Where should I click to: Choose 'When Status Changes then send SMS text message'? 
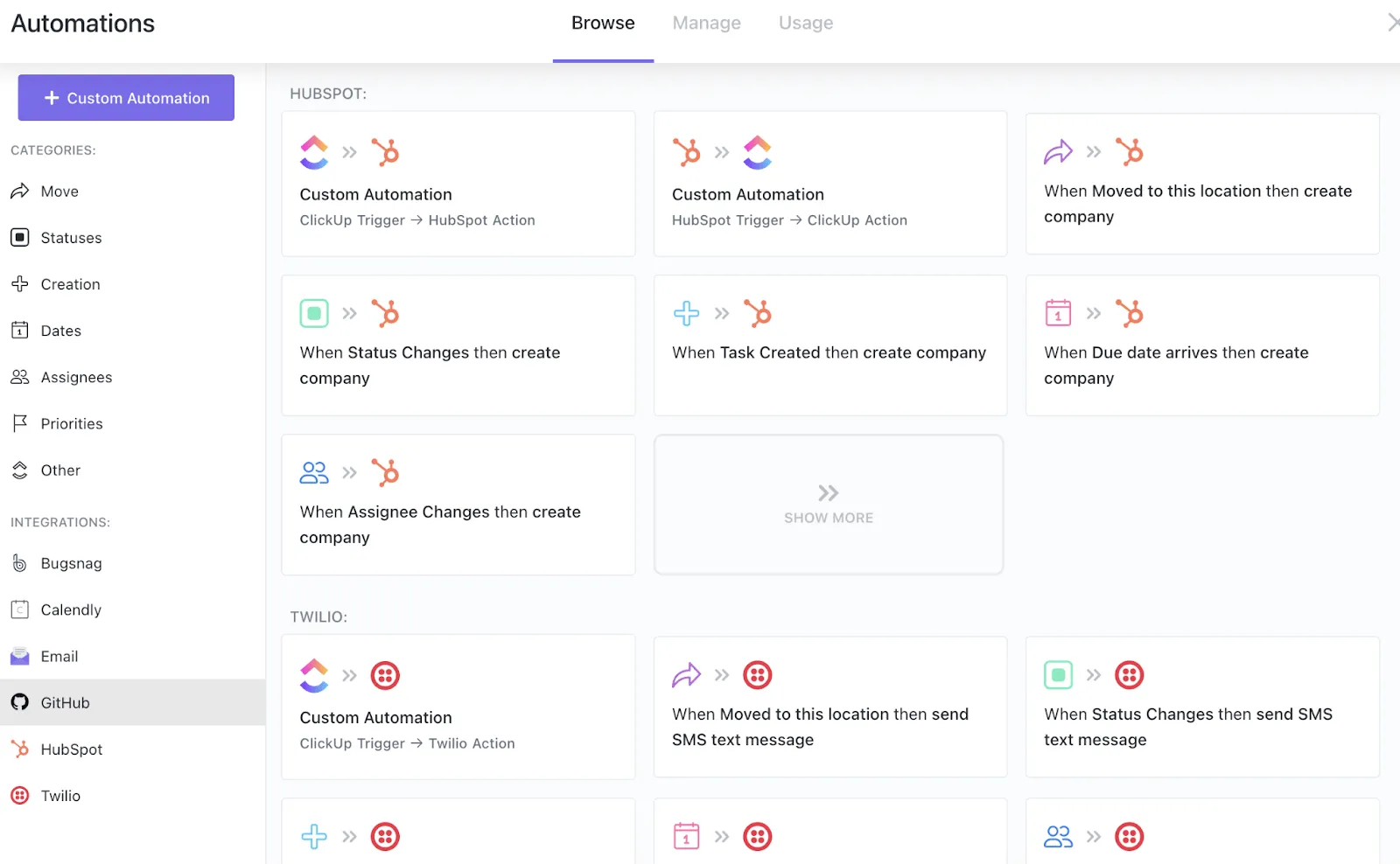coord(1202,707)
